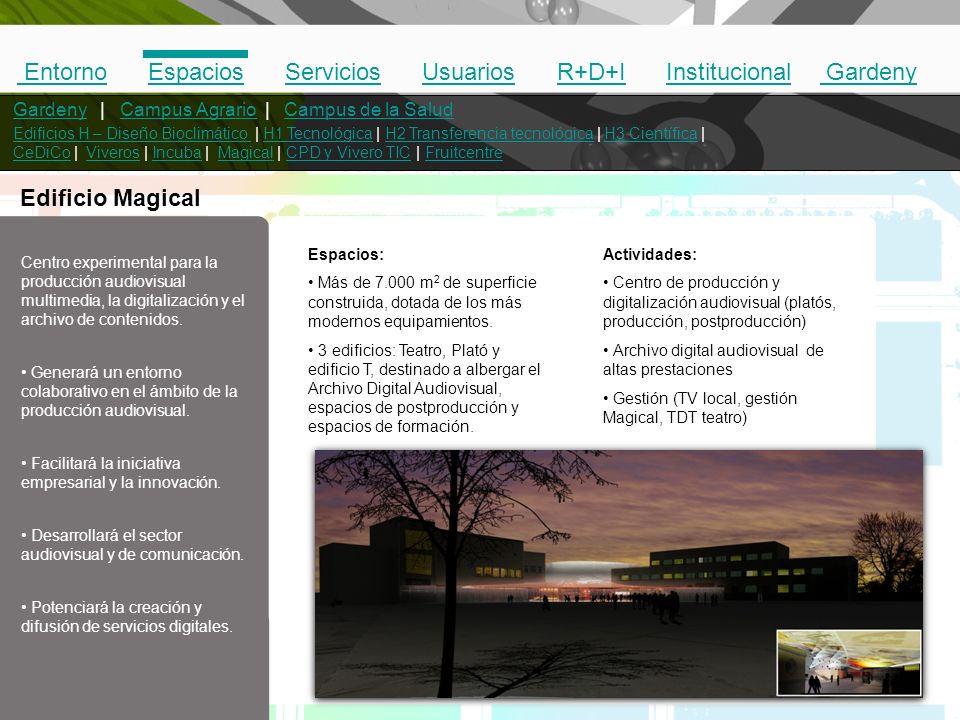Click the 'Desarrollará el sector audiovisual' bullet

click(132, 545)
